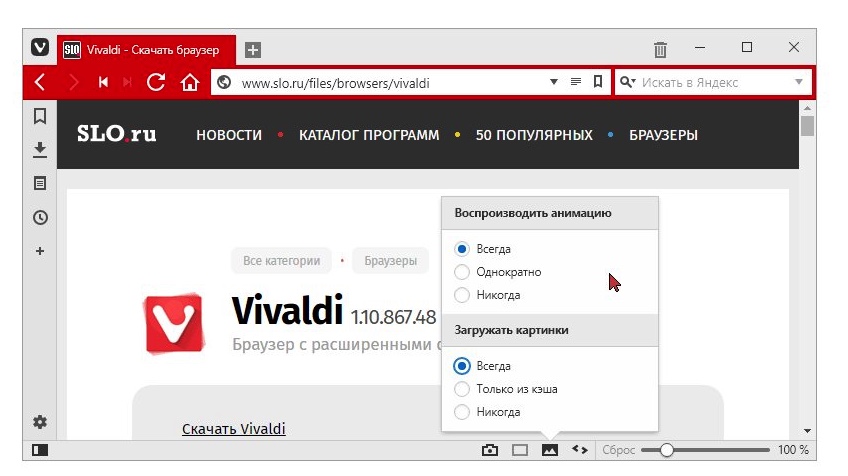Image resolution: width=848 pixels, height=476 pixels.
Task: Click the page zoom slider handle
Action: click(666, 450)
